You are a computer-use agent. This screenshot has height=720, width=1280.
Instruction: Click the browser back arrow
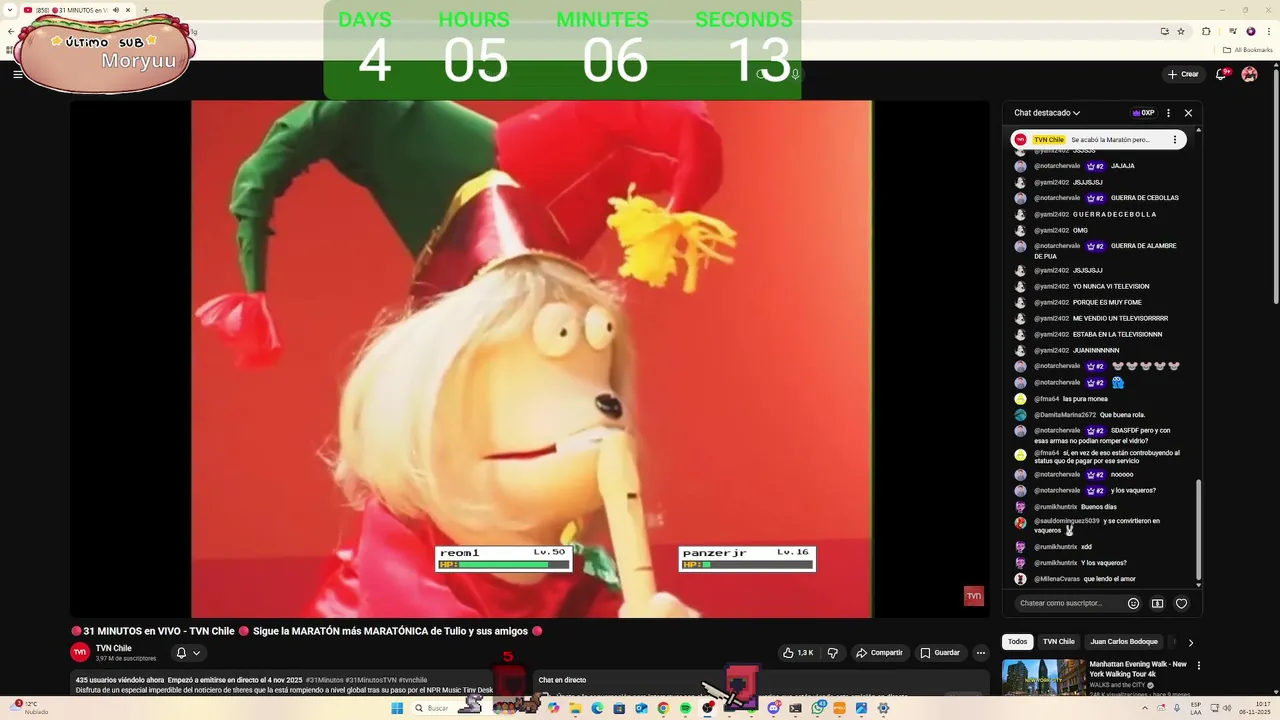[x=10, y=31]
